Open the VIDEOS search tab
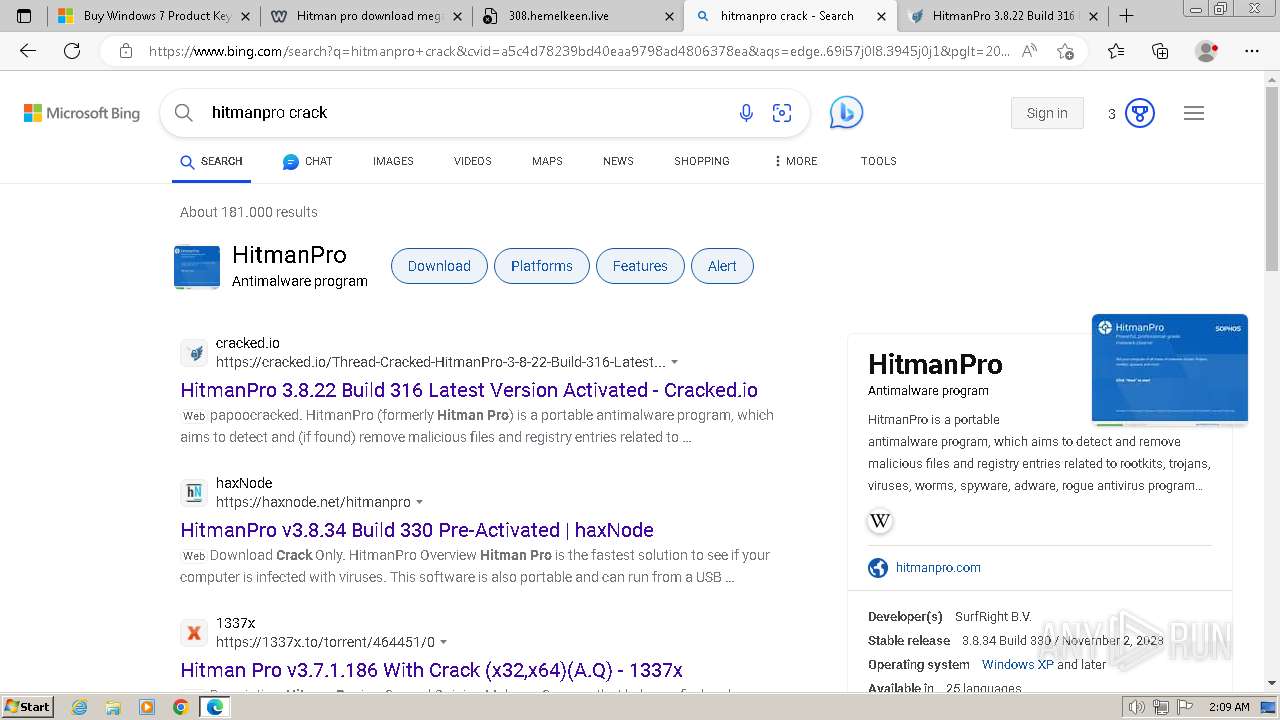1280x720 pixels. [x=472, y=161]
